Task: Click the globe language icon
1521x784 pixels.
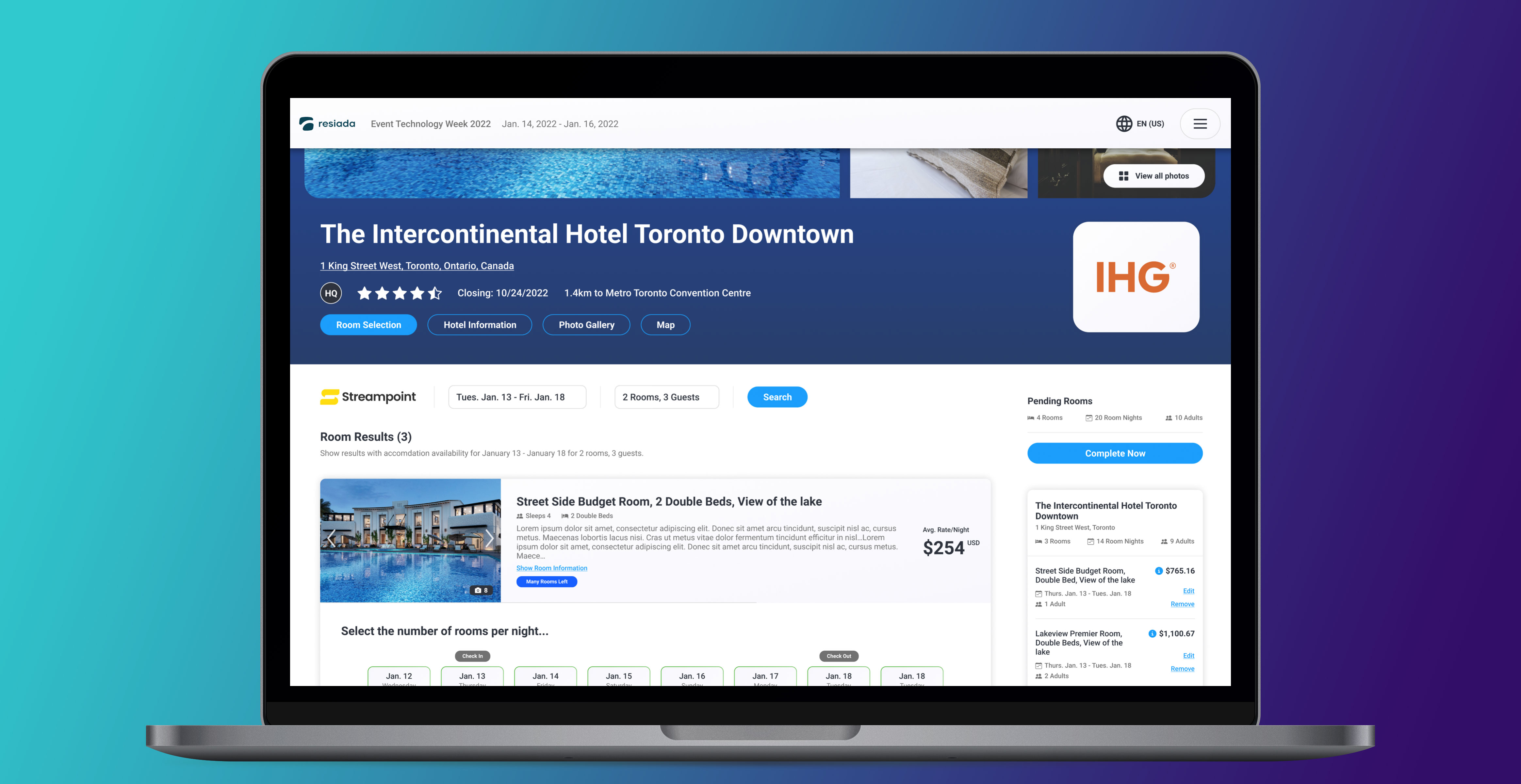Action: click(1124, 123)
